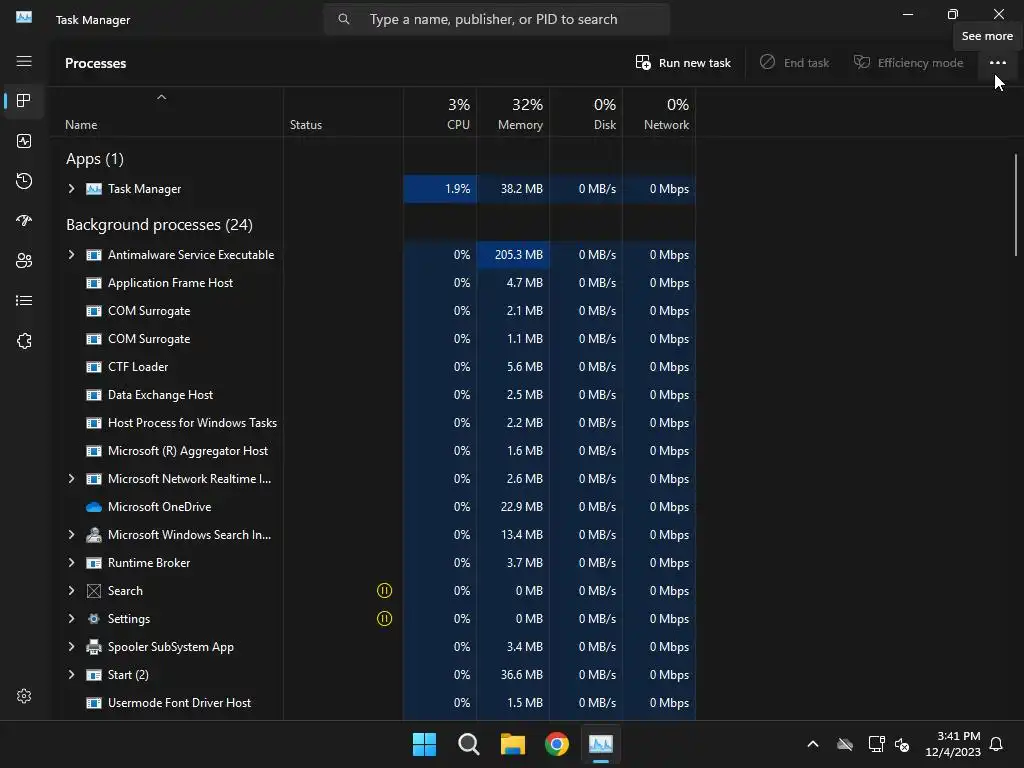Expand the Runtime Broker row

click(x=71, y=563)
